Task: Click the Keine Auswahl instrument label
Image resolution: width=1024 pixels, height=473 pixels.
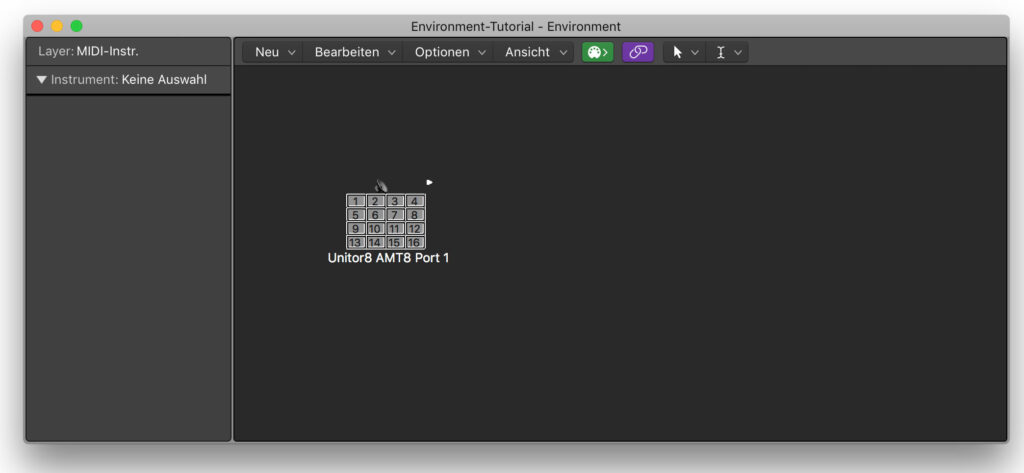Action: click(164, 80)
